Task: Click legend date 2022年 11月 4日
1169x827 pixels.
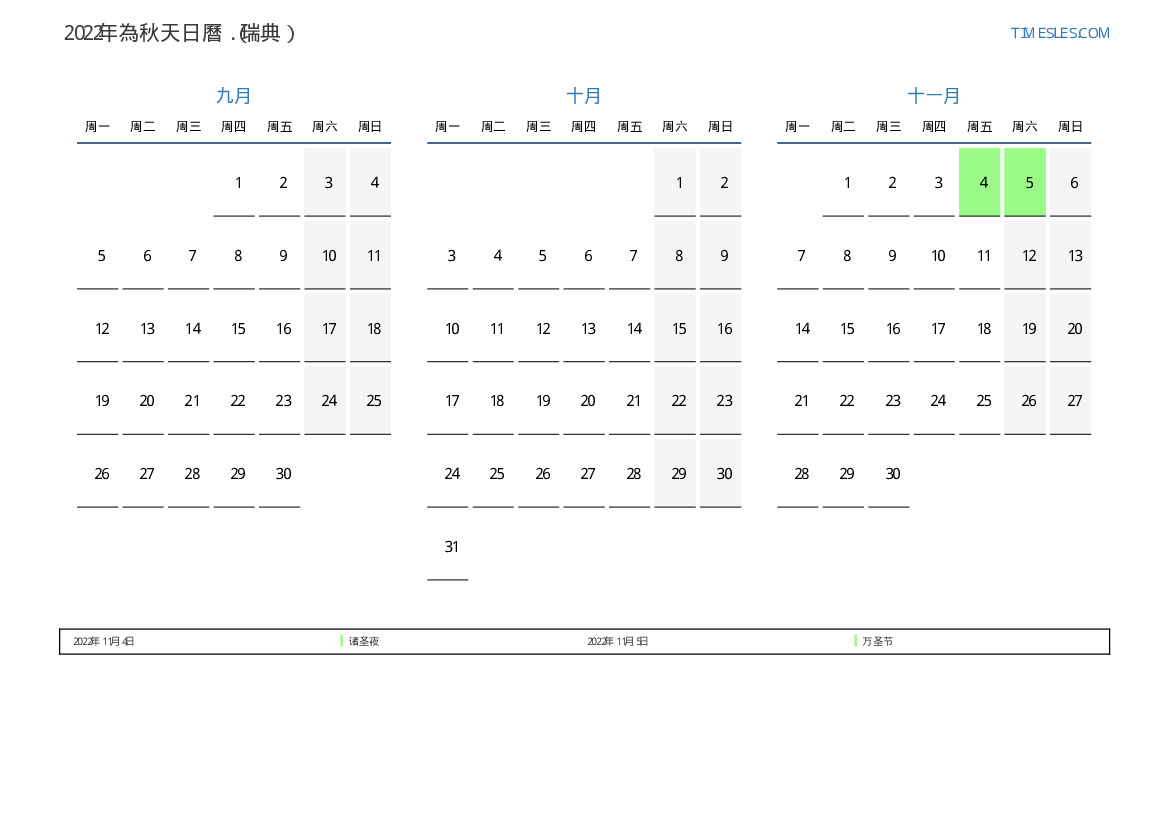Action: tap(104, 641)
